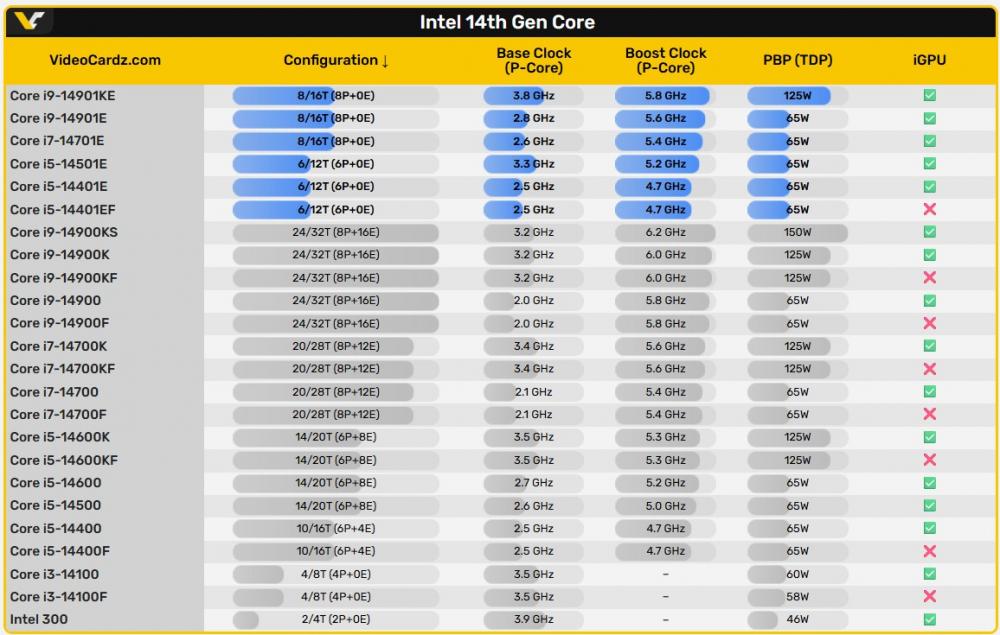Viewport: 1000px width, 635px height.
Task: Select the Core i5-14401EF row name
Action: [62, 210]
